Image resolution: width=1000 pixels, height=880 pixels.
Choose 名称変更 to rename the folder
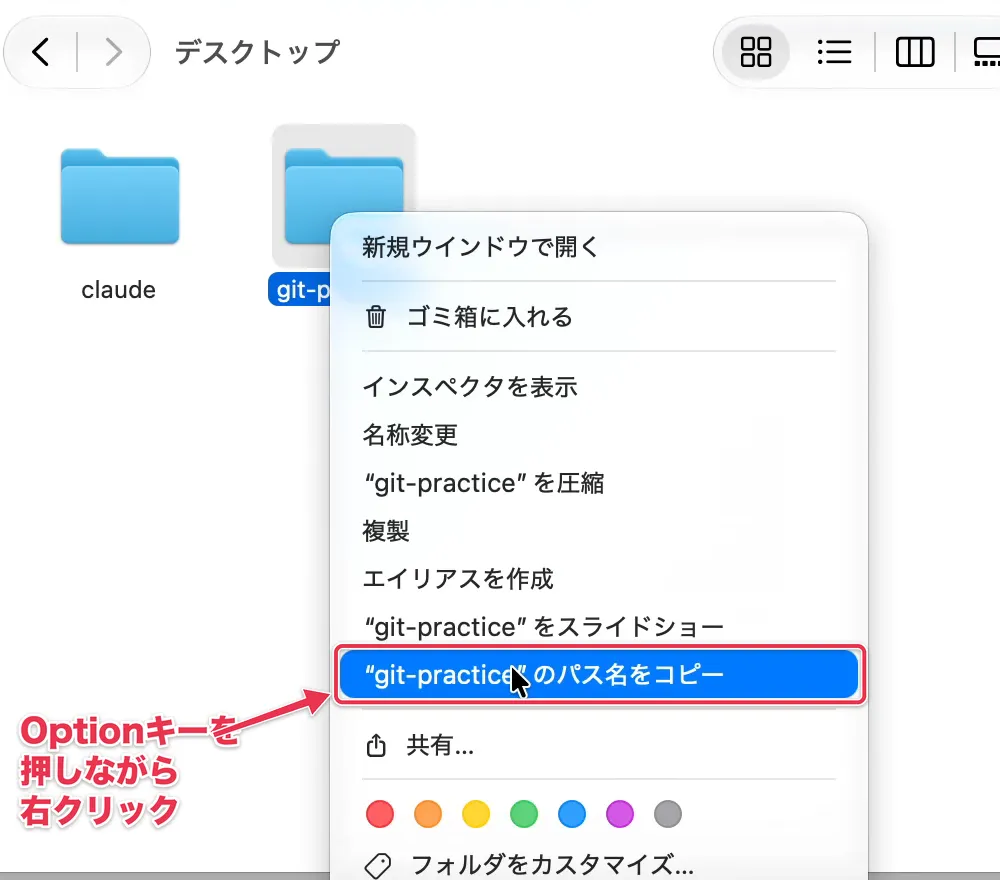(x=599, y=435)
